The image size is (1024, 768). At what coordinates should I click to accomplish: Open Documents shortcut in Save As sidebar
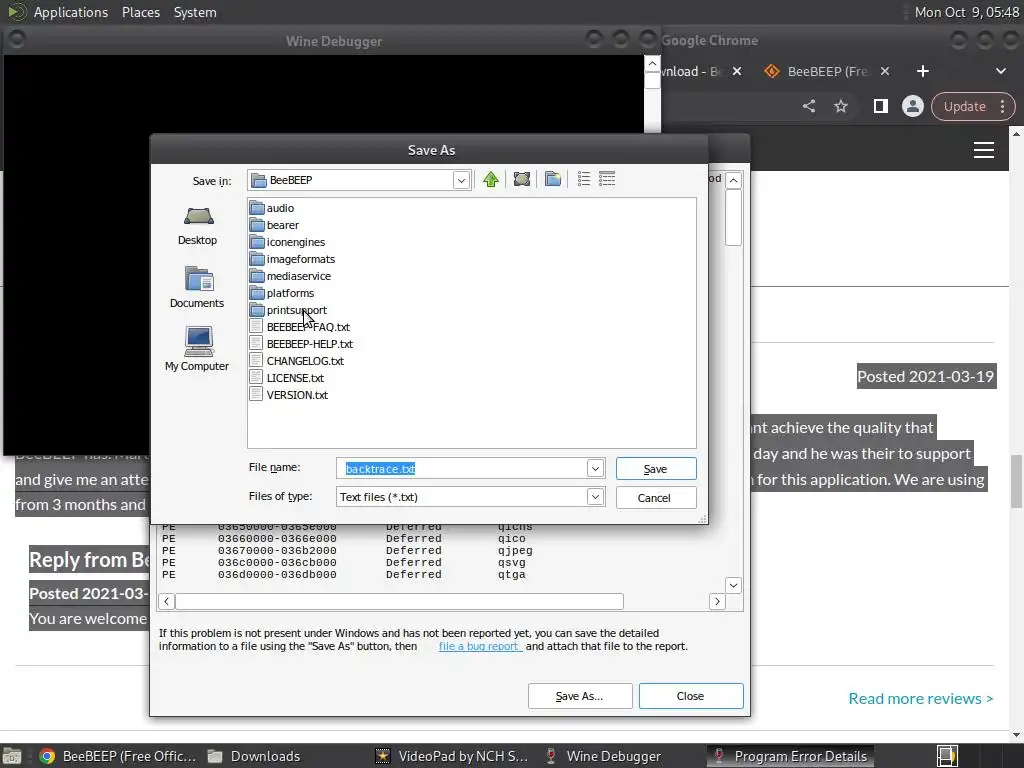(x=197, y=288)
